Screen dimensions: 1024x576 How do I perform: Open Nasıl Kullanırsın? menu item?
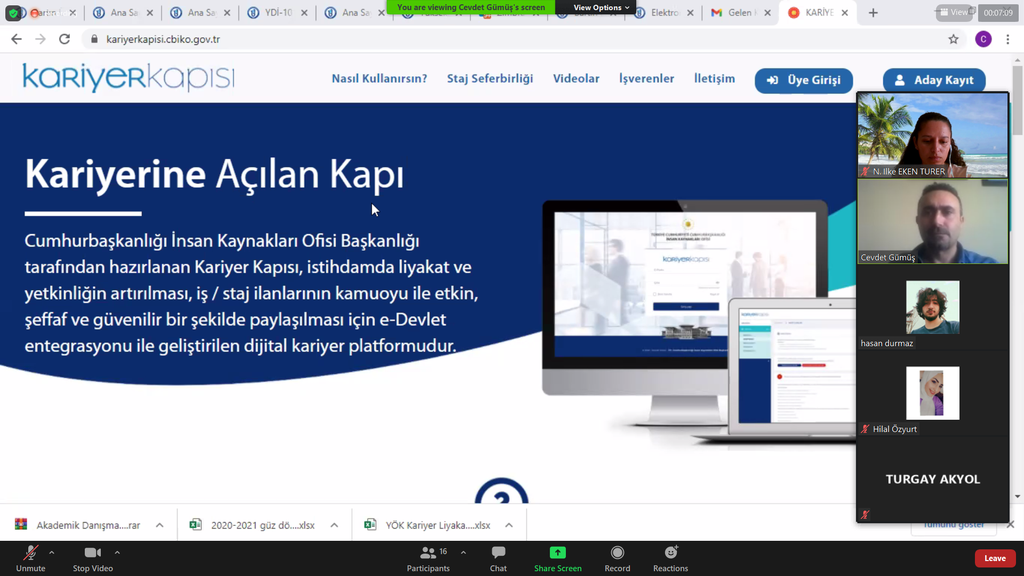379,79
